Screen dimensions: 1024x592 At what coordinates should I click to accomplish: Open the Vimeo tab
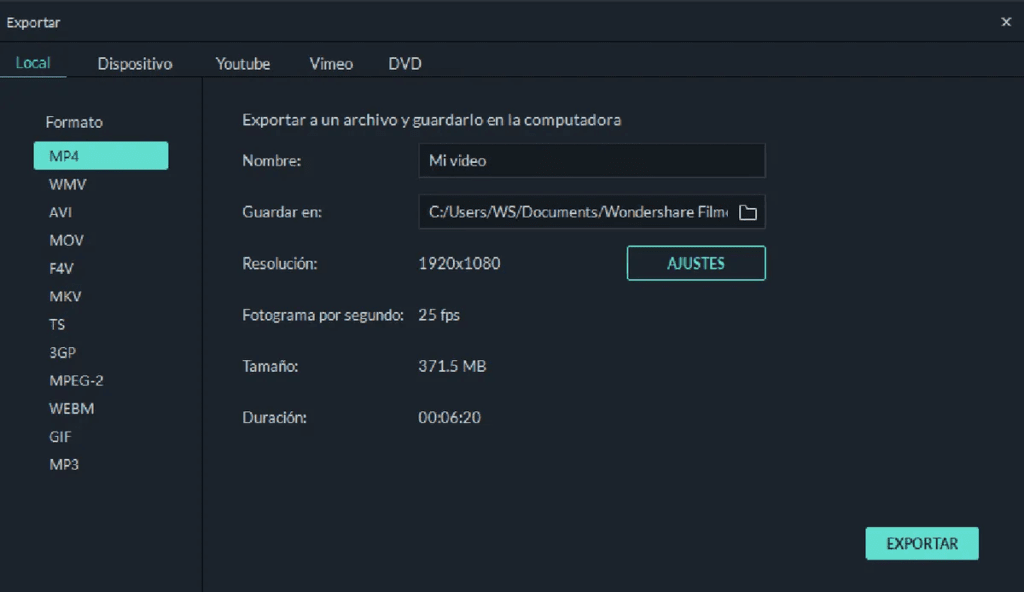click(331, 63)
